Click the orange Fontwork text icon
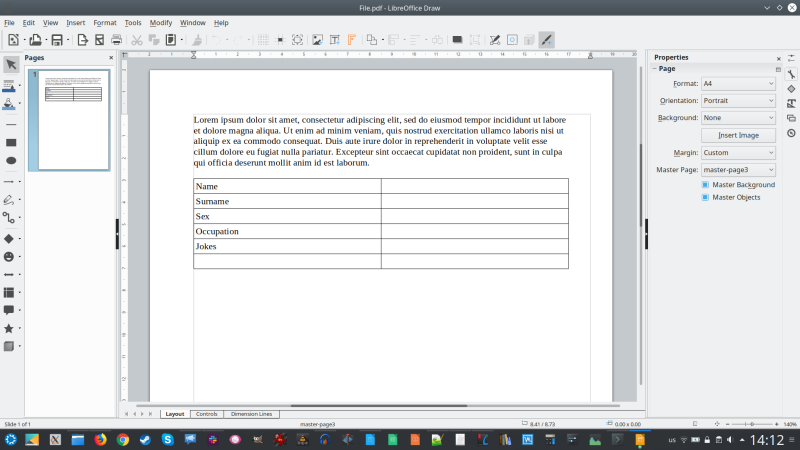This screenshot has width=800, height=450. 352,40
